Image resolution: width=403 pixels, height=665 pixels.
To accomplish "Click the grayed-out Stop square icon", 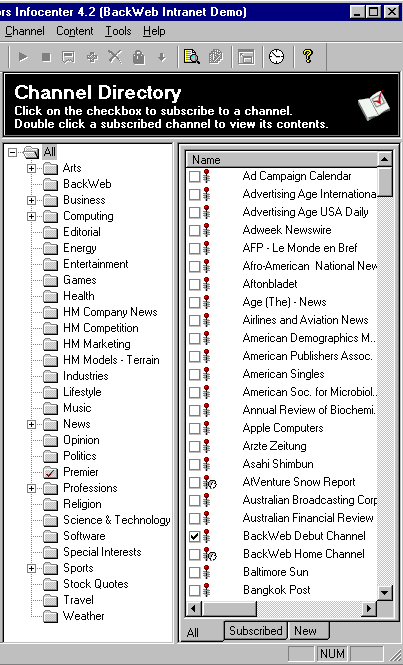I will pyautogui.click(x=46, y=57).
